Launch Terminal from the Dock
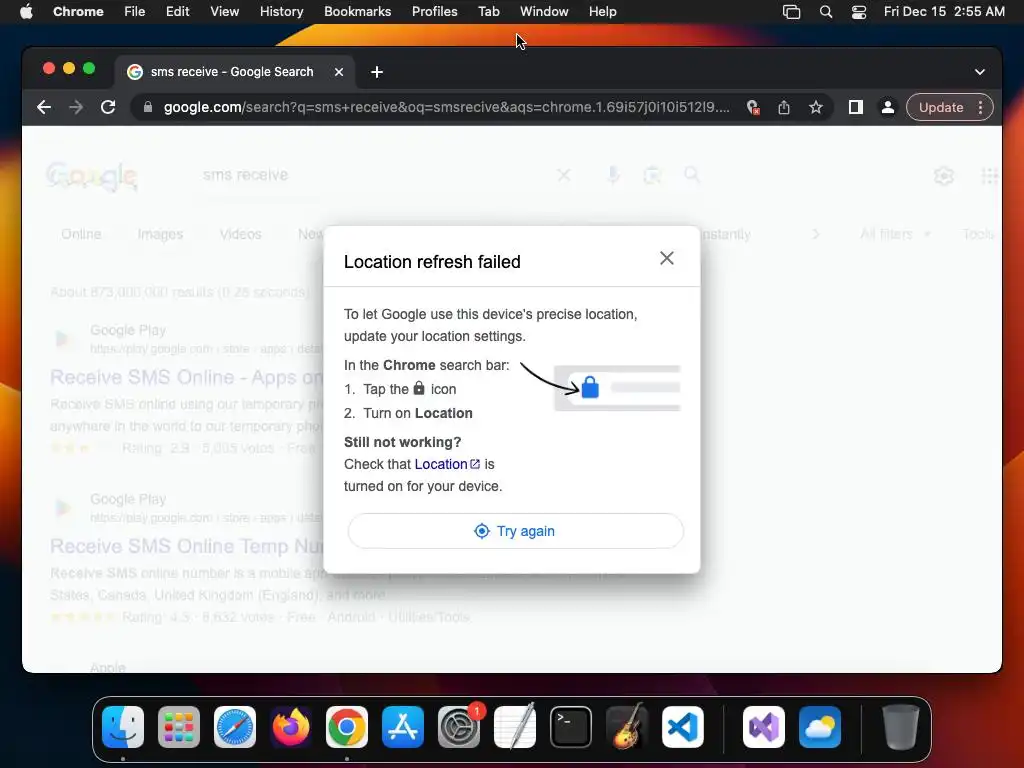The height and width of the screenshot is (768, 1024). pyautogui.click(x=571, y=727)
